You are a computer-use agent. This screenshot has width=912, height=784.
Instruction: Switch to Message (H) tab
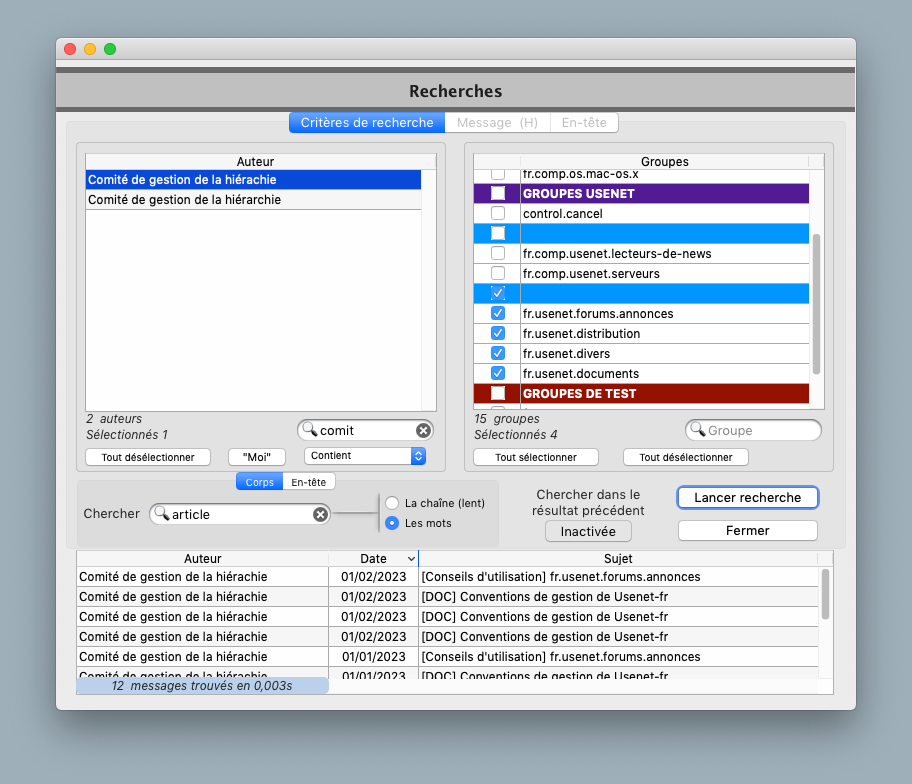click(x=497, y=123)
